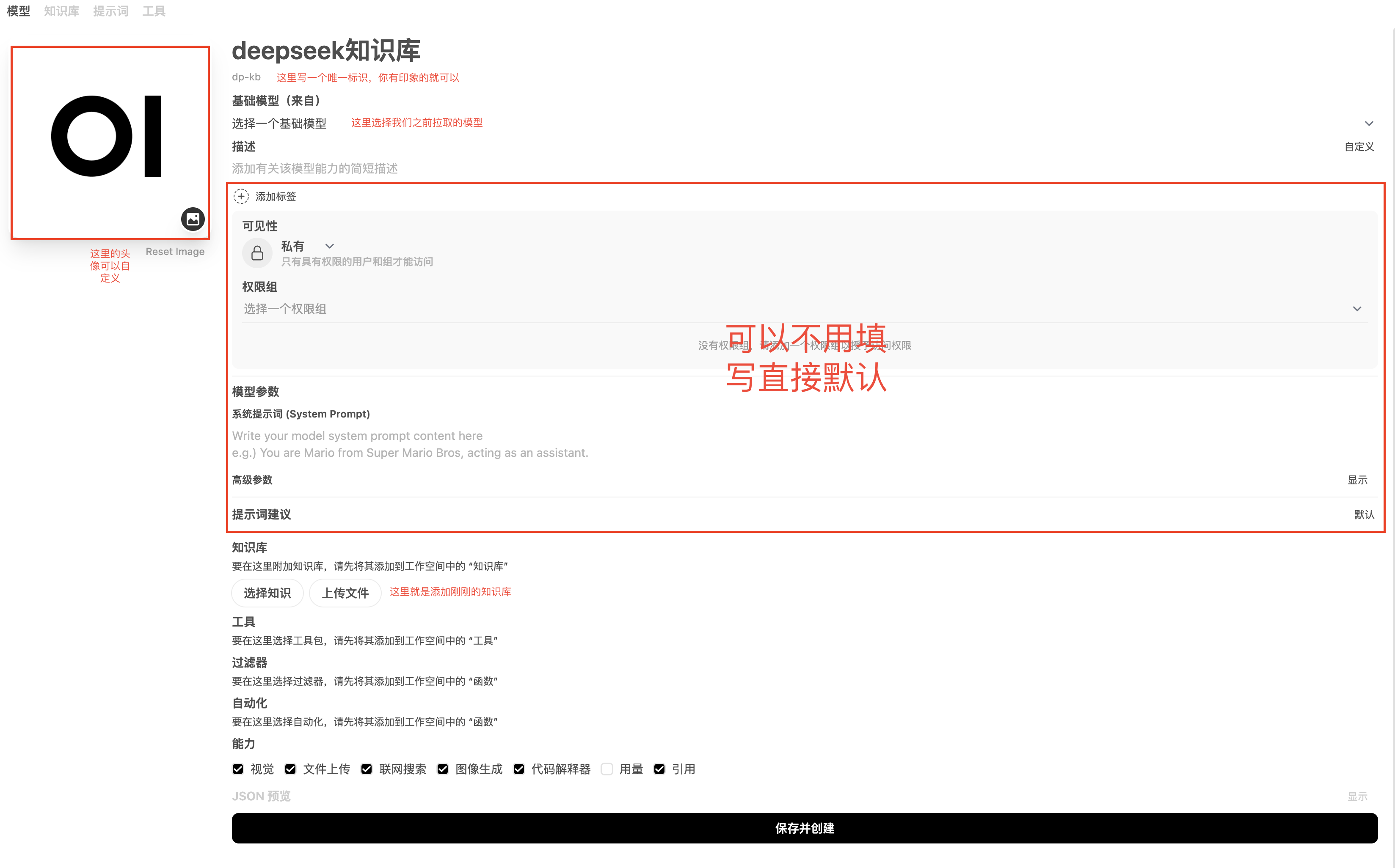Toggle prompt suggestions 默认 setting

(1364, 514)
